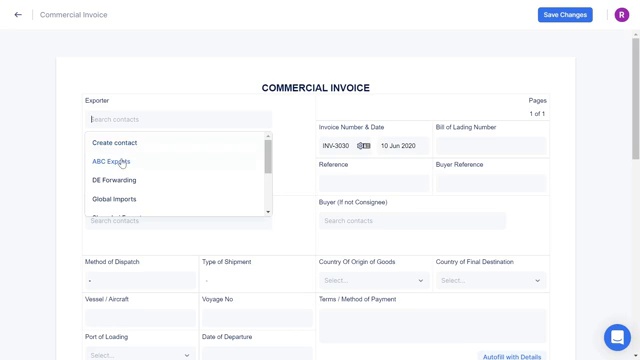The width and height of the screenshot is (640, 360).
Task: Click the contact list scrollbar thumb
Action: coord(268,156)
